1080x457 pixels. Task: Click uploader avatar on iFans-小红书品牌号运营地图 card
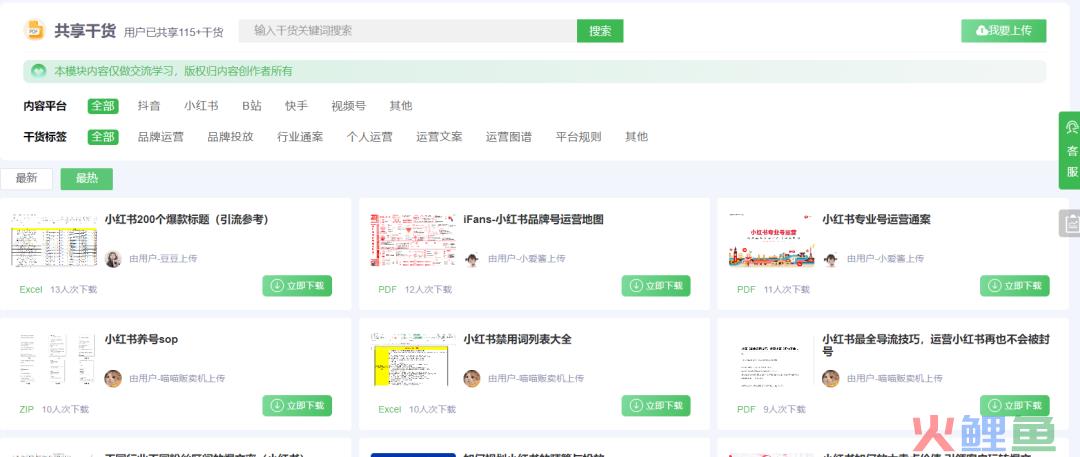[472, 258]
